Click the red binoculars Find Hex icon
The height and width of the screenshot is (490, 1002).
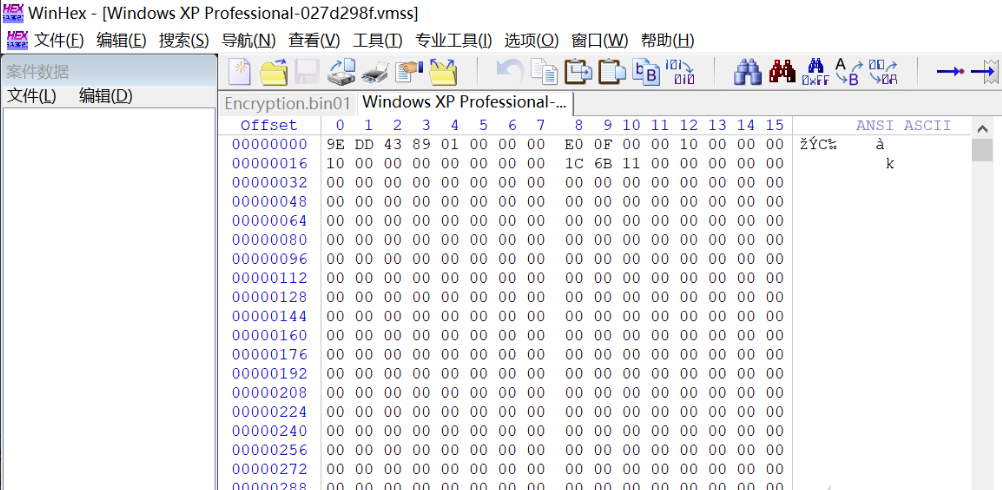782,72
